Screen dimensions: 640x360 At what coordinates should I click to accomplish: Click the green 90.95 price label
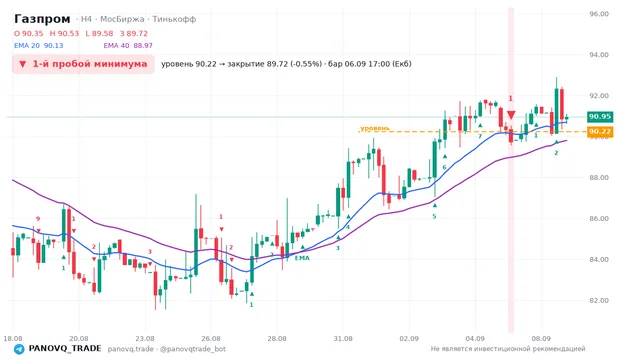600,117
